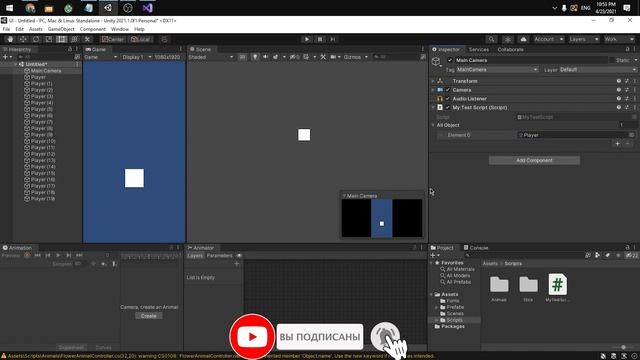
Task: Collapse the All Object array
Action: (433, 125)
